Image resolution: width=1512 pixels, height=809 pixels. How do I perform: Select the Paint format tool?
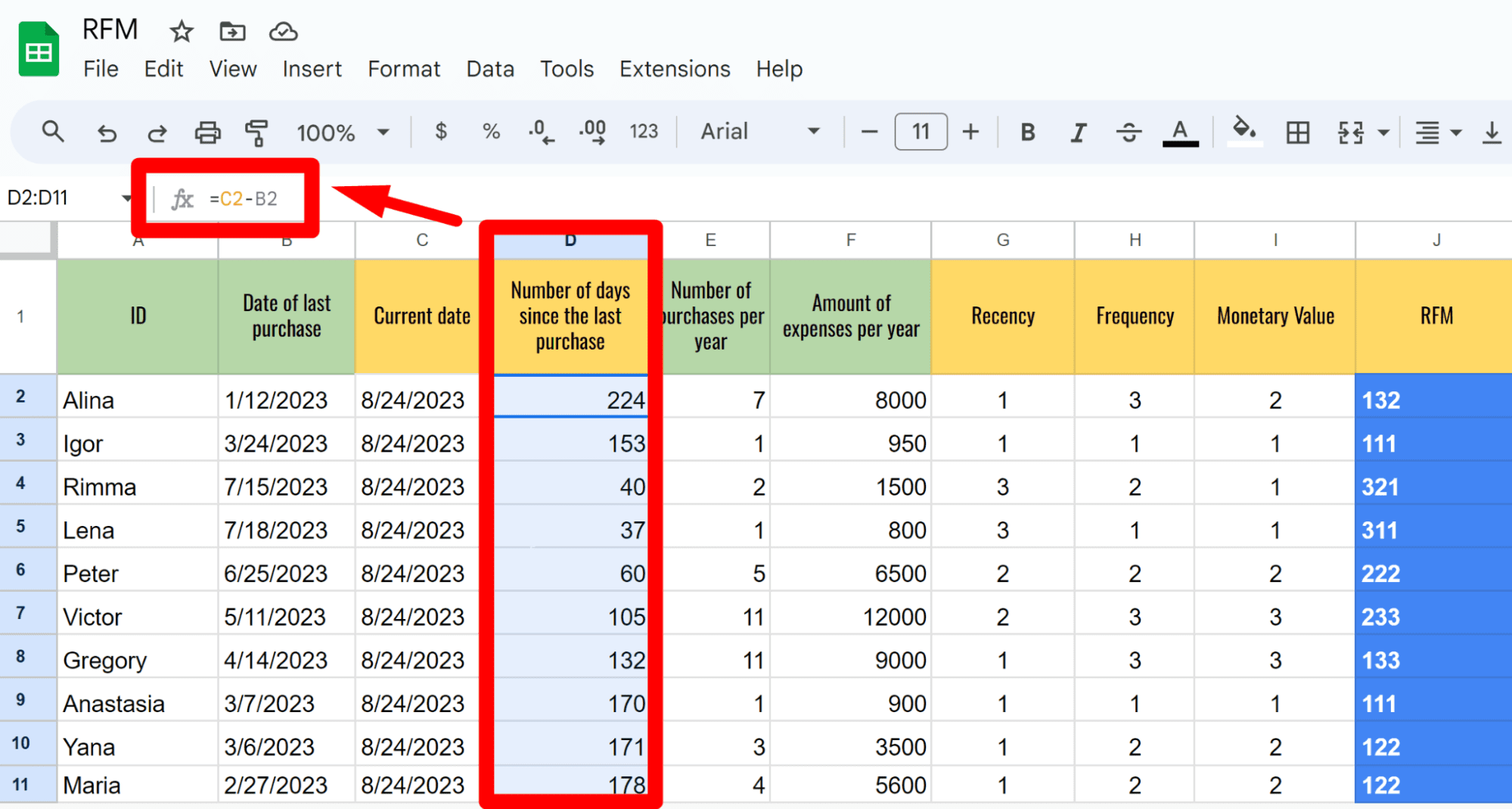tap(257, 131)
